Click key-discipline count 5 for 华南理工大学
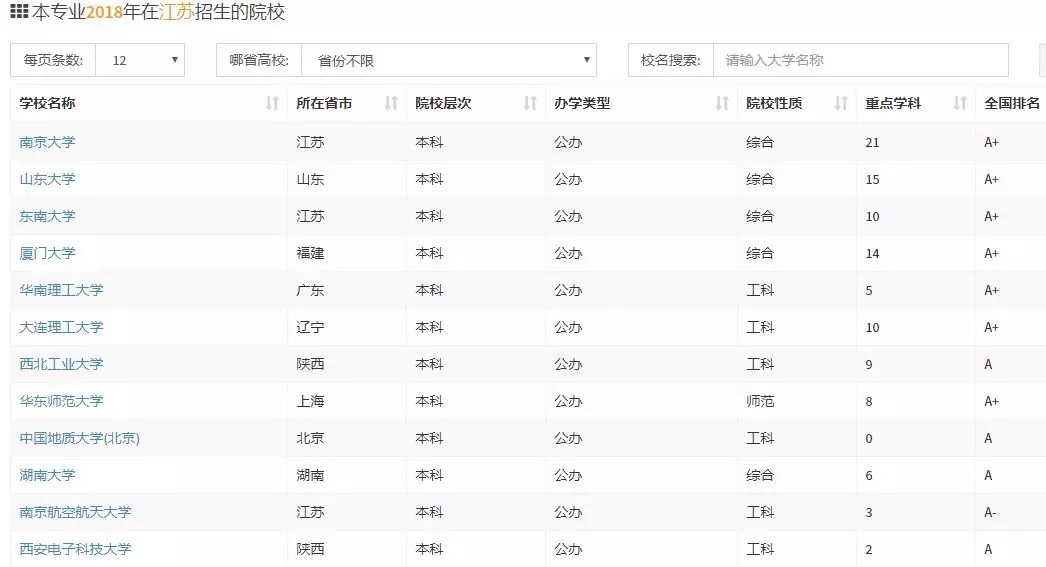The height and width of the screenshot is (567, 1046). coord(869,291)
